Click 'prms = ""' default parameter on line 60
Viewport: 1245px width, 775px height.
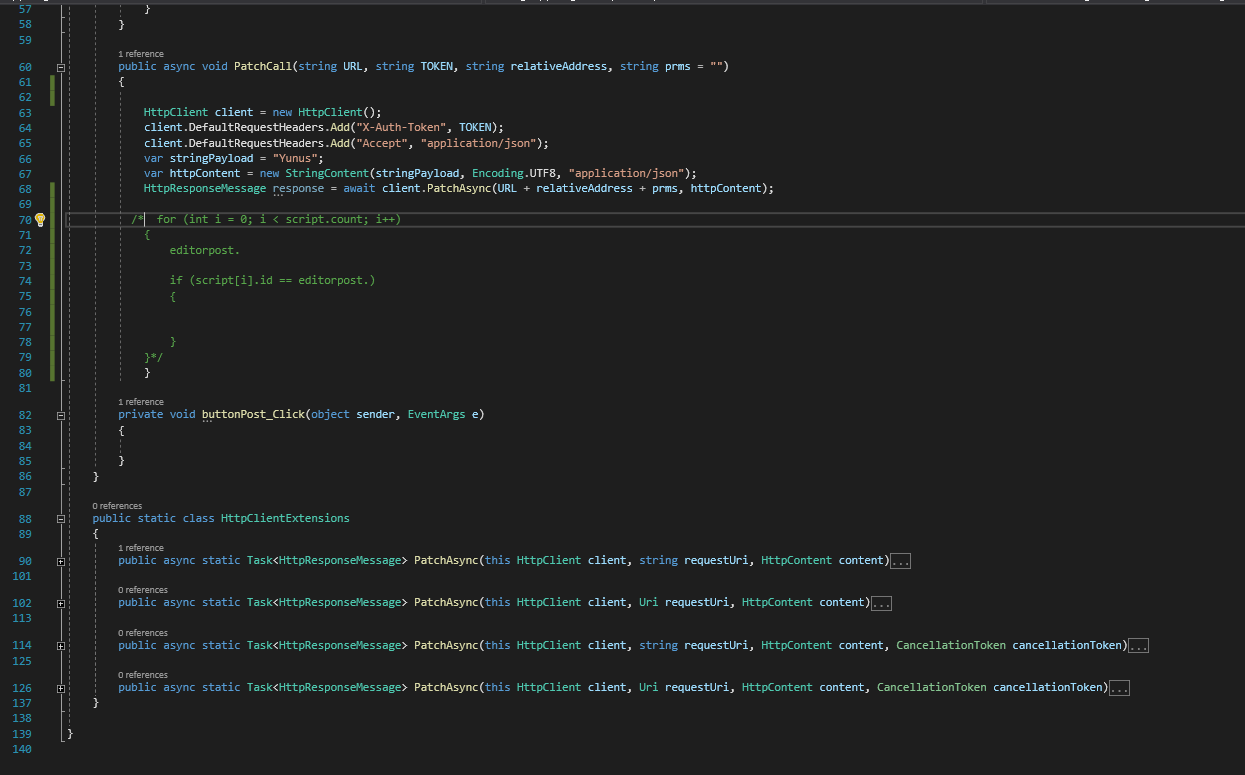694,67
